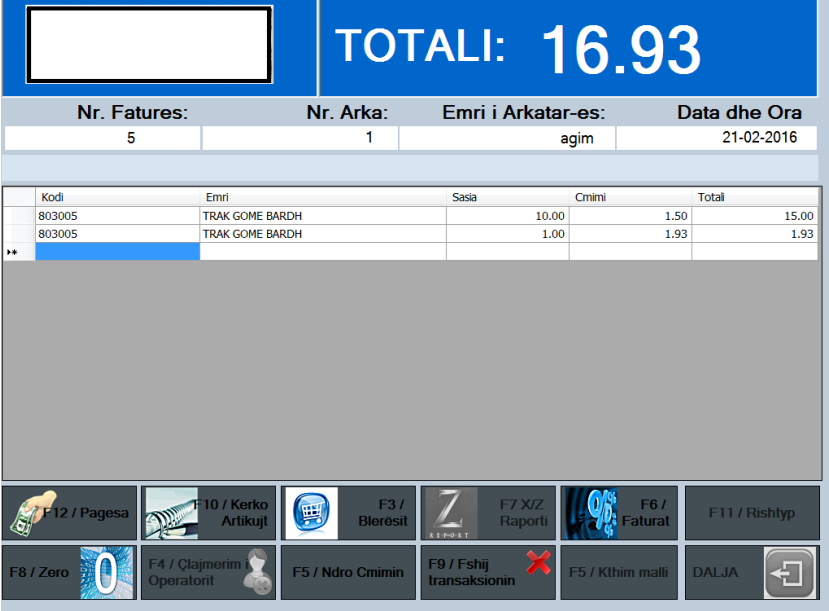Image resolution: width=829 pixels, height=611 pixels.
Task: Click the F5 / Kthim malli button
Action: coord(619,573)
